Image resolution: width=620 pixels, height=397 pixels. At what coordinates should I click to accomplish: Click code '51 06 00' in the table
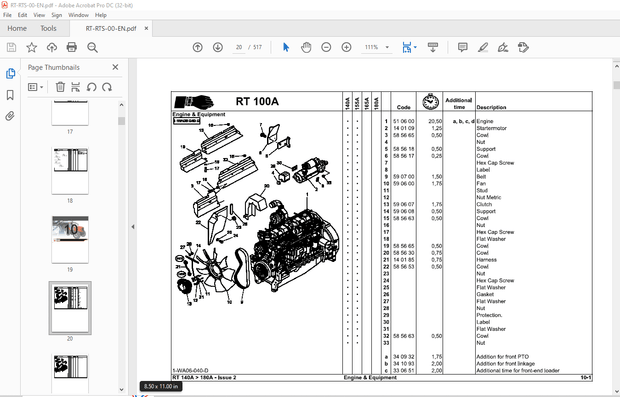(x=403, y=121)
